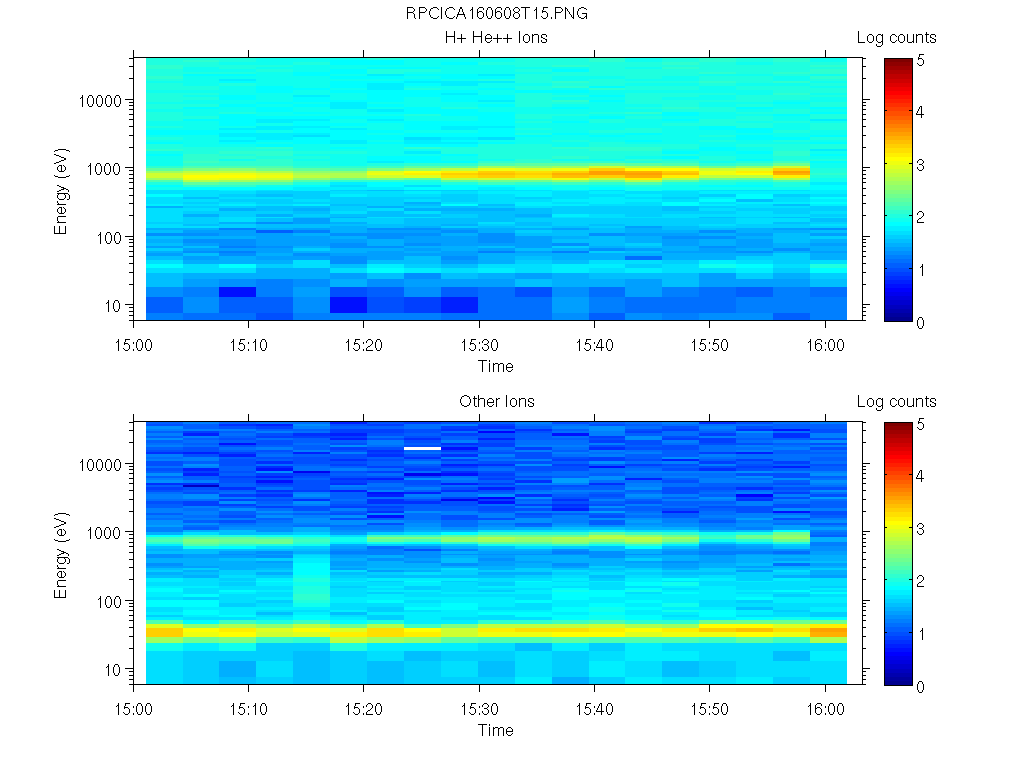Click 16:00 tick label of Other Ions plot

(825, 709)
